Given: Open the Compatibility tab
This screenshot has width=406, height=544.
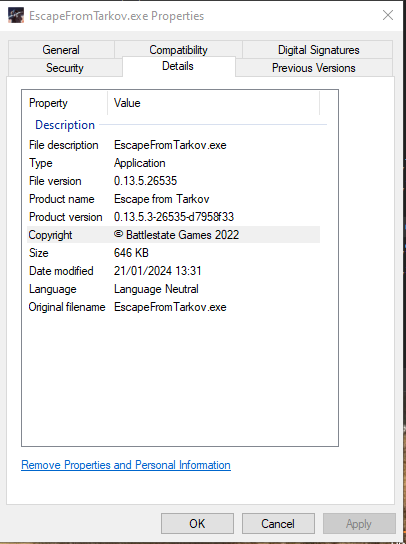Looking at the screenshot, I should (x=178, y=50).
